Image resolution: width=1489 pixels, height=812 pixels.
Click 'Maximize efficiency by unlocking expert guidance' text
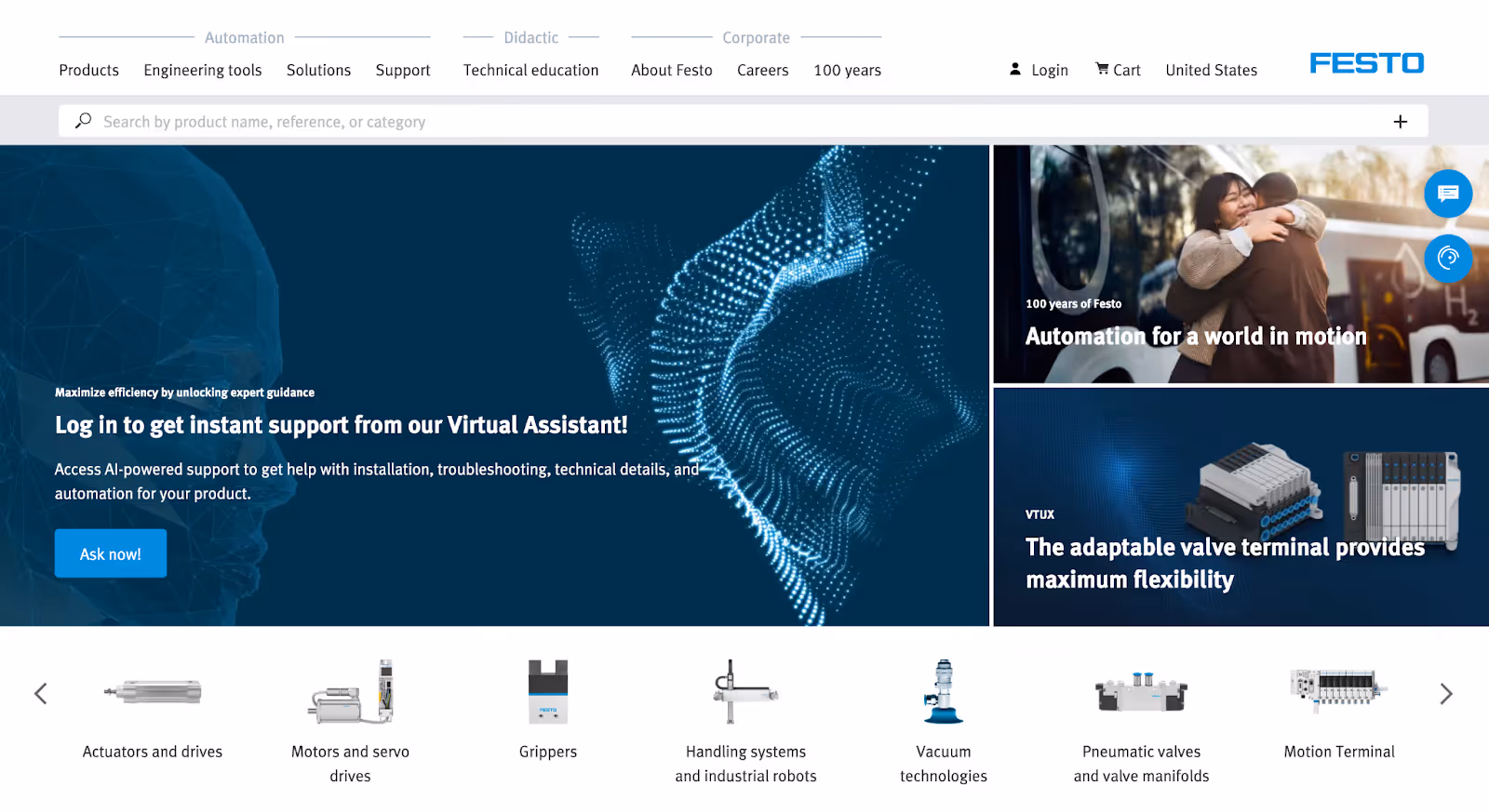pyautogui.click(x=184, y=393)
